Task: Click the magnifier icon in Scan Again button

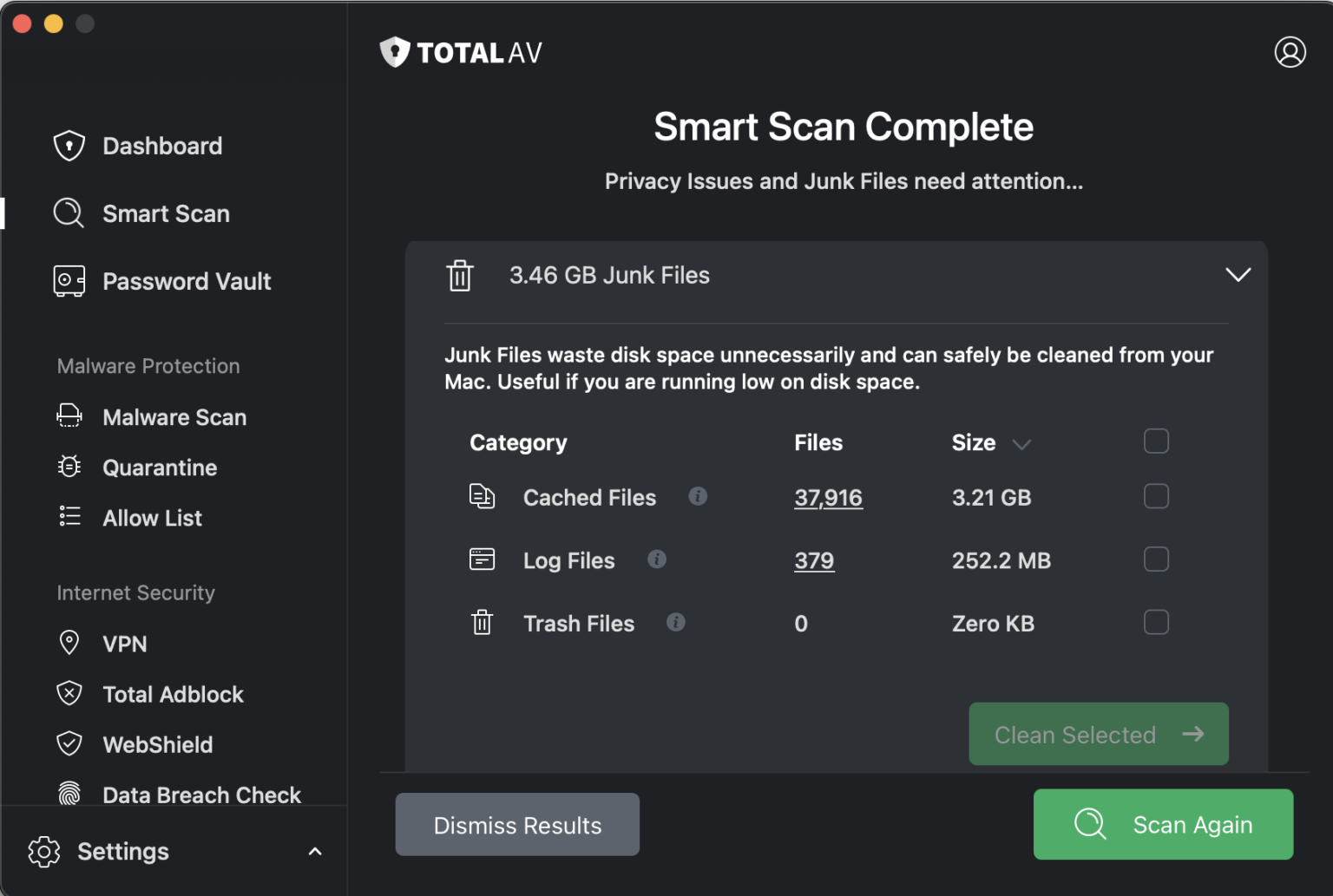Action: coord(1090,824)
